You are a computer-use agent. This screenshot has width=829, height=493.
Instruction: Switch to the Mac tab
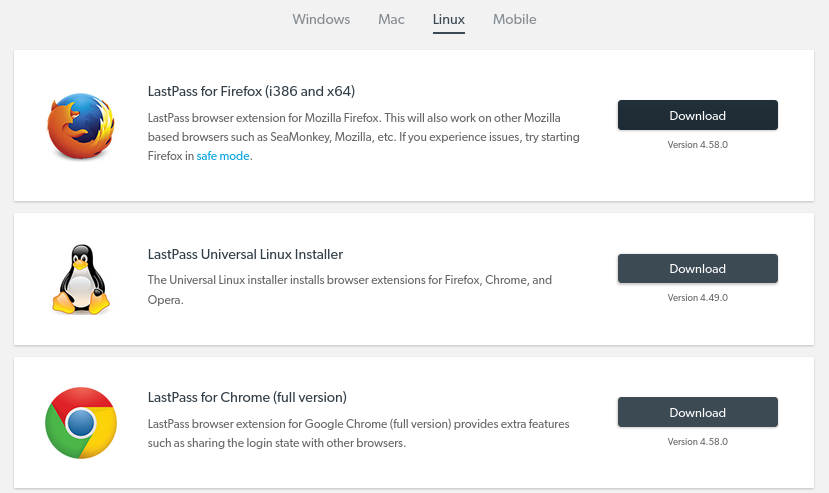pos(391,19)
